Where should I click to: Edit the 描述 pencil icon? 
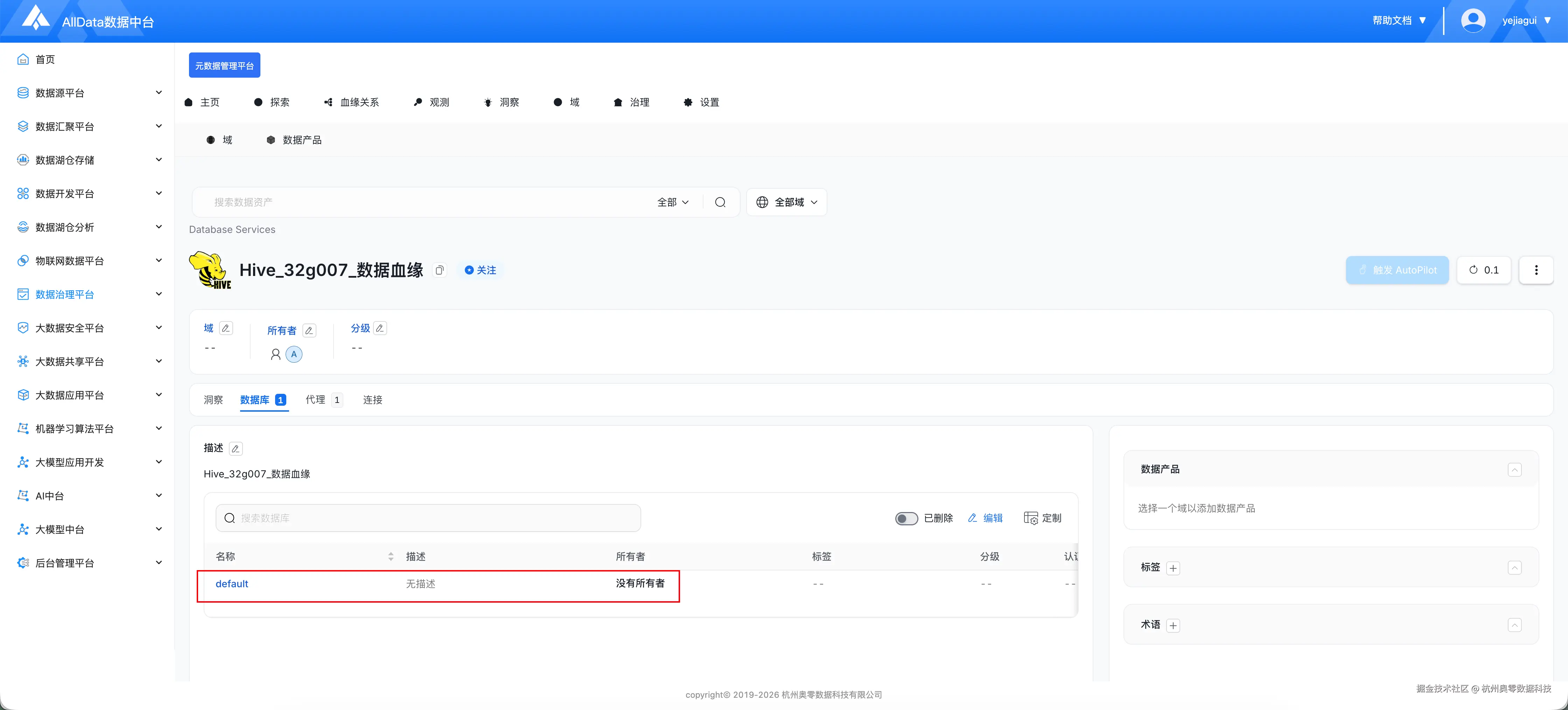(x=236, y=448)
